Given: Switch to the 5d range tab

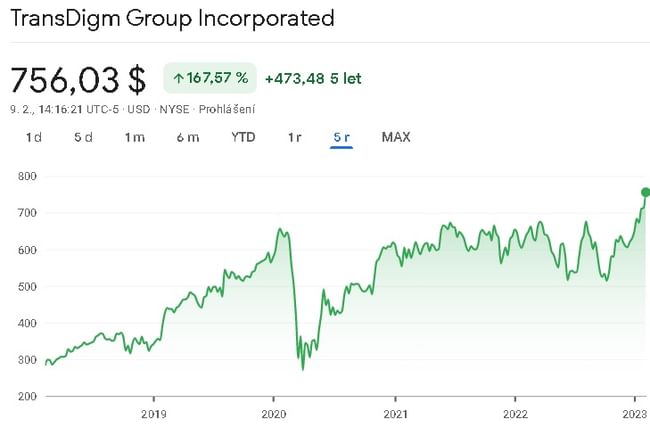Looking at the screenshot, I should 83,137.
